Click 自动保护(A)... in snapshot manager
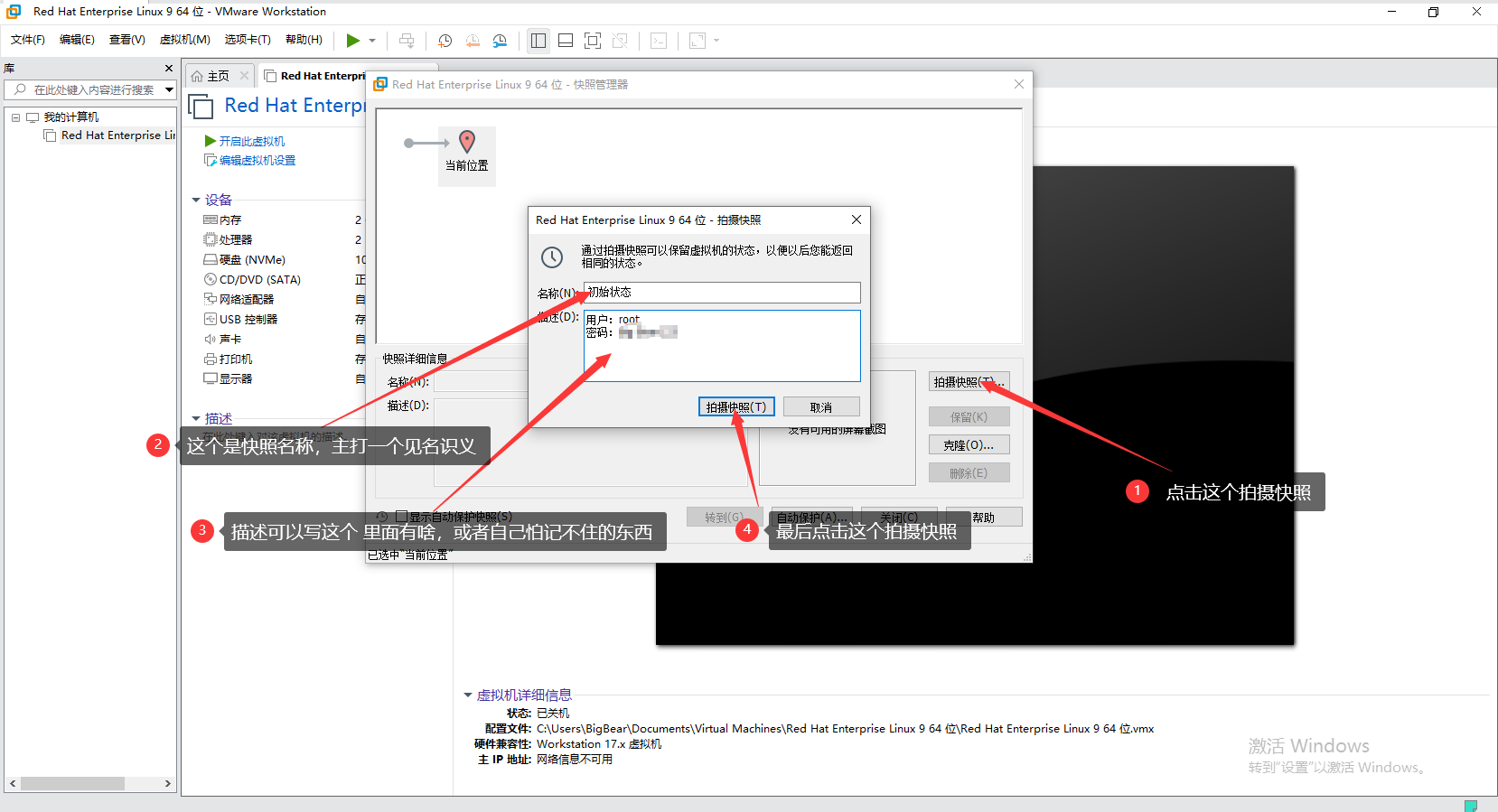This screenshot has width=1498, height=812. (813, 517)
